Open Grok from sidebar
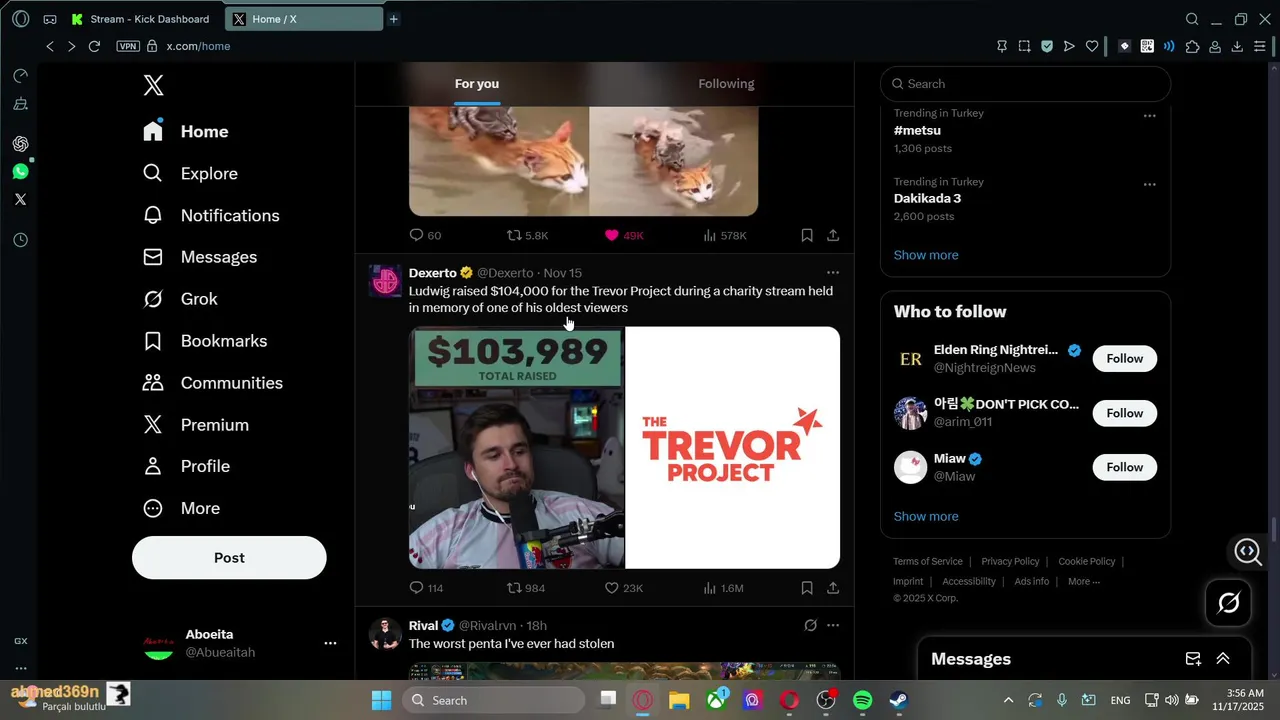Screen dimensions: 1280x720 click(180, 299)
